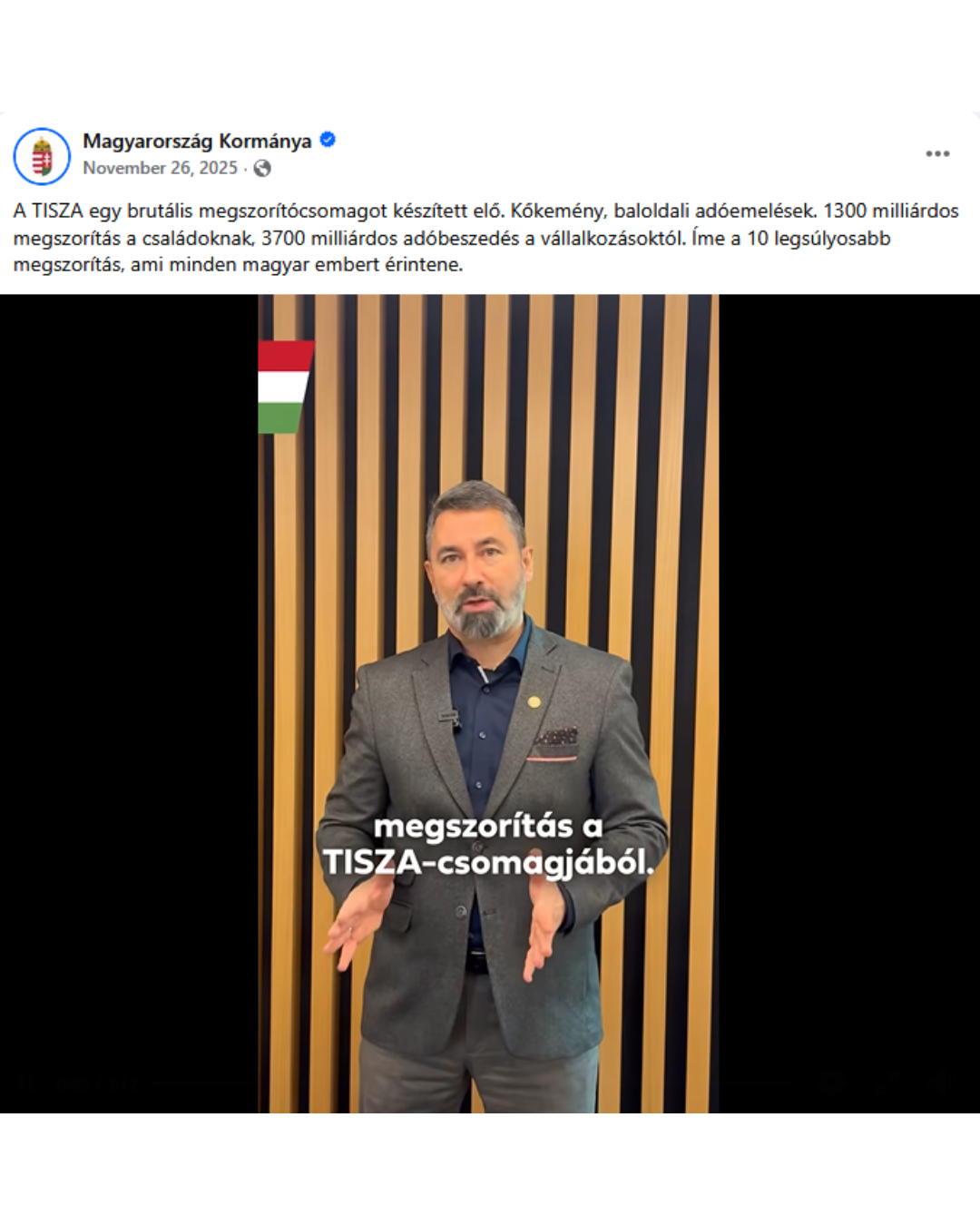The height and width of the screenshot is (1225, 980).
Task: Open the video settings gear icon
Action: click(833, 1082)
